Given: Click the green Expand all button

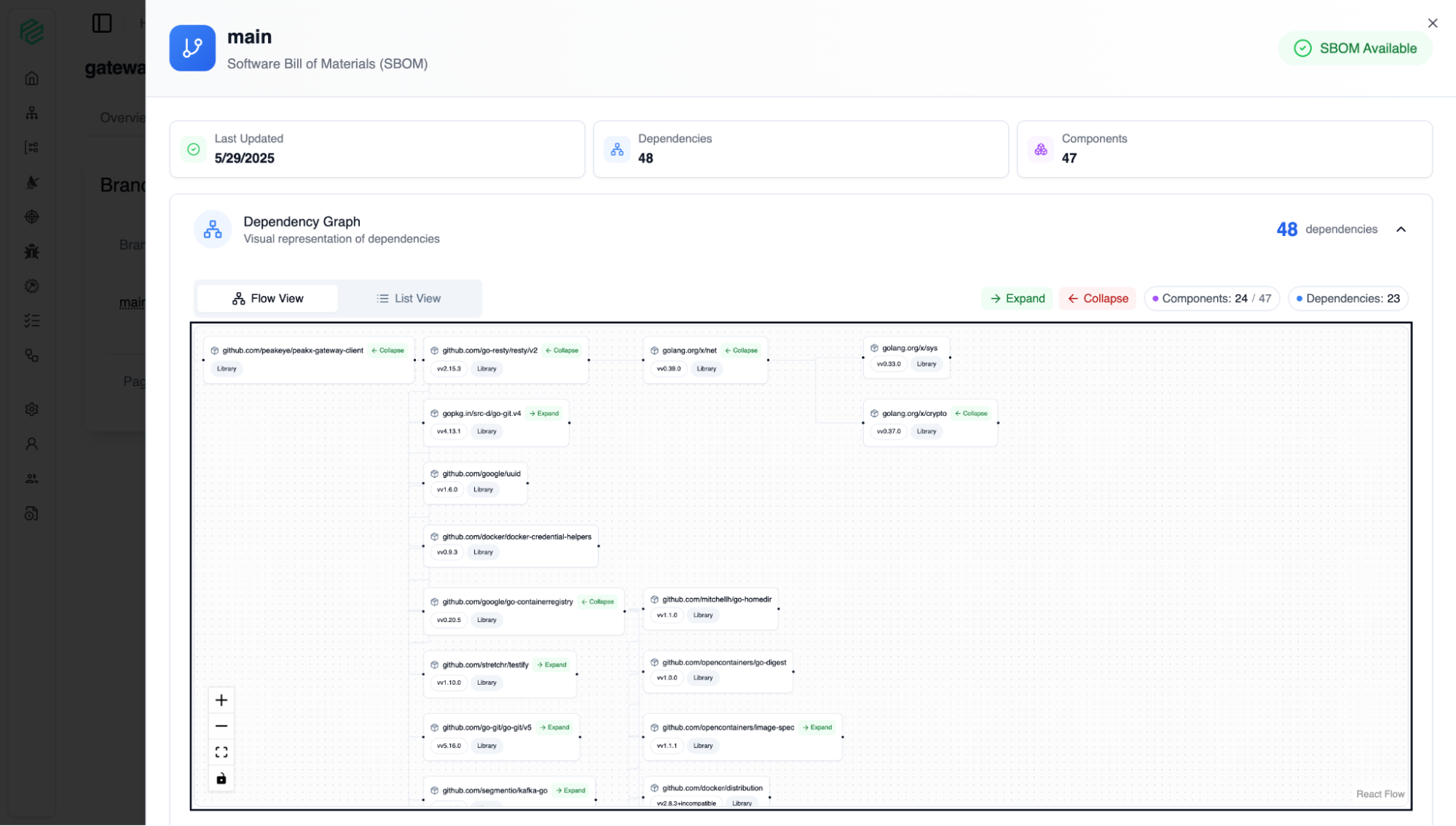Looking at the screenshot, I should (1017, 299).
